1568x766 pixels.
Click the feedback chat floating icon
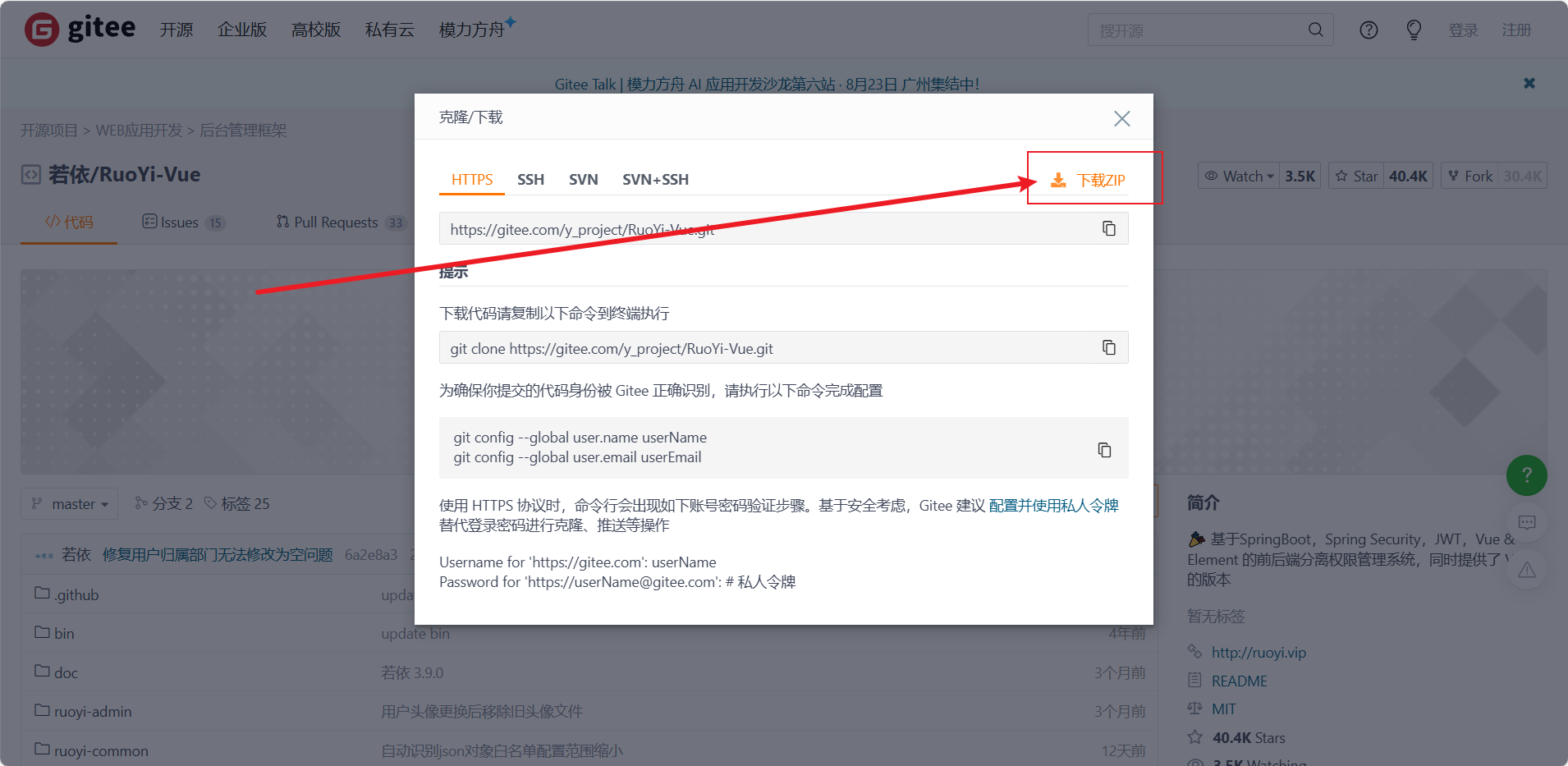click(1526, 522)
